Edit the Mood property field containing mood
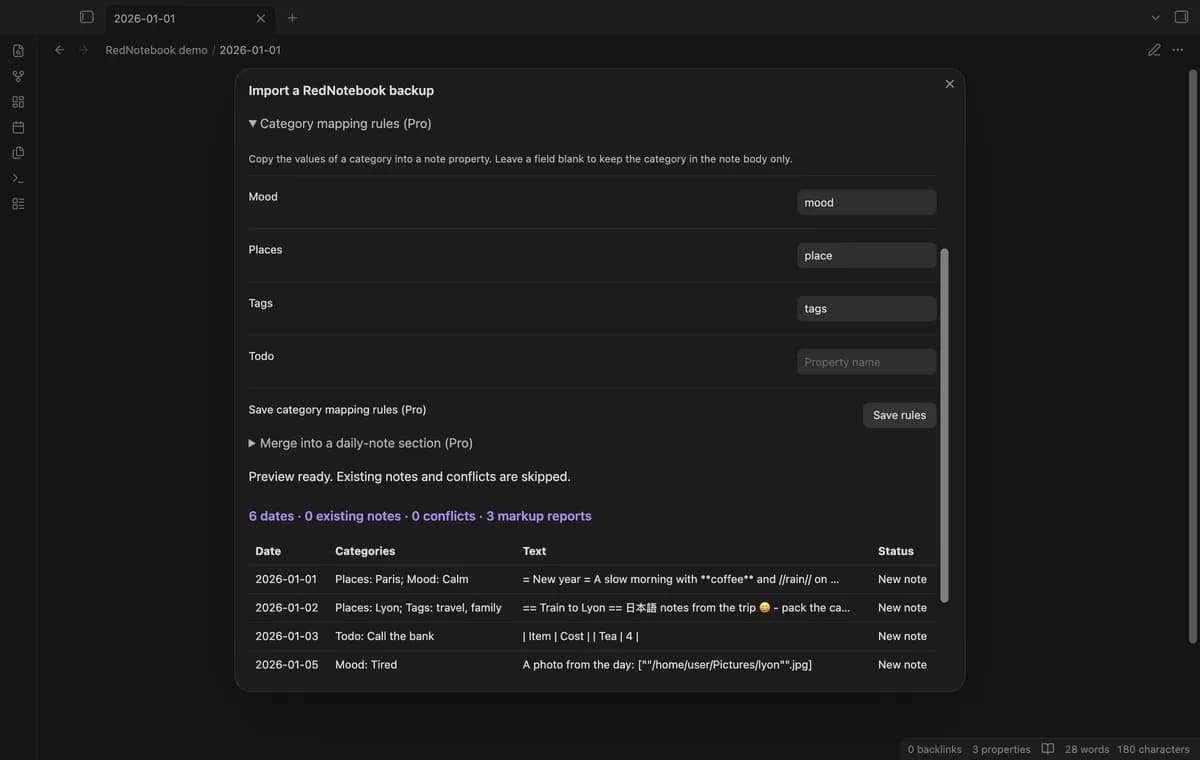 867,202
